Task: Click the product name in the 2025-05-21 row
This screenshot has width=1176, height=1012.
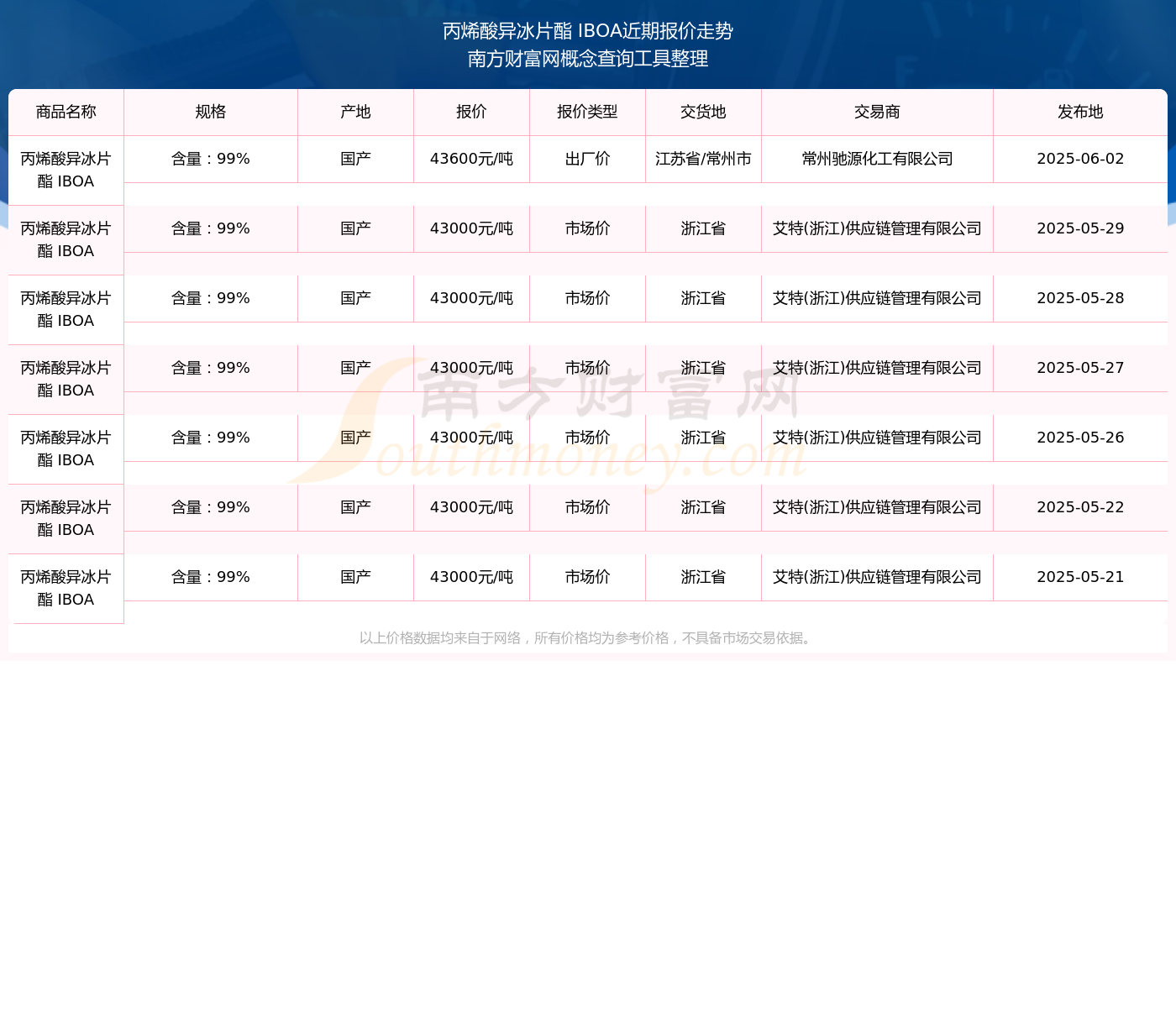Action: 66,589
